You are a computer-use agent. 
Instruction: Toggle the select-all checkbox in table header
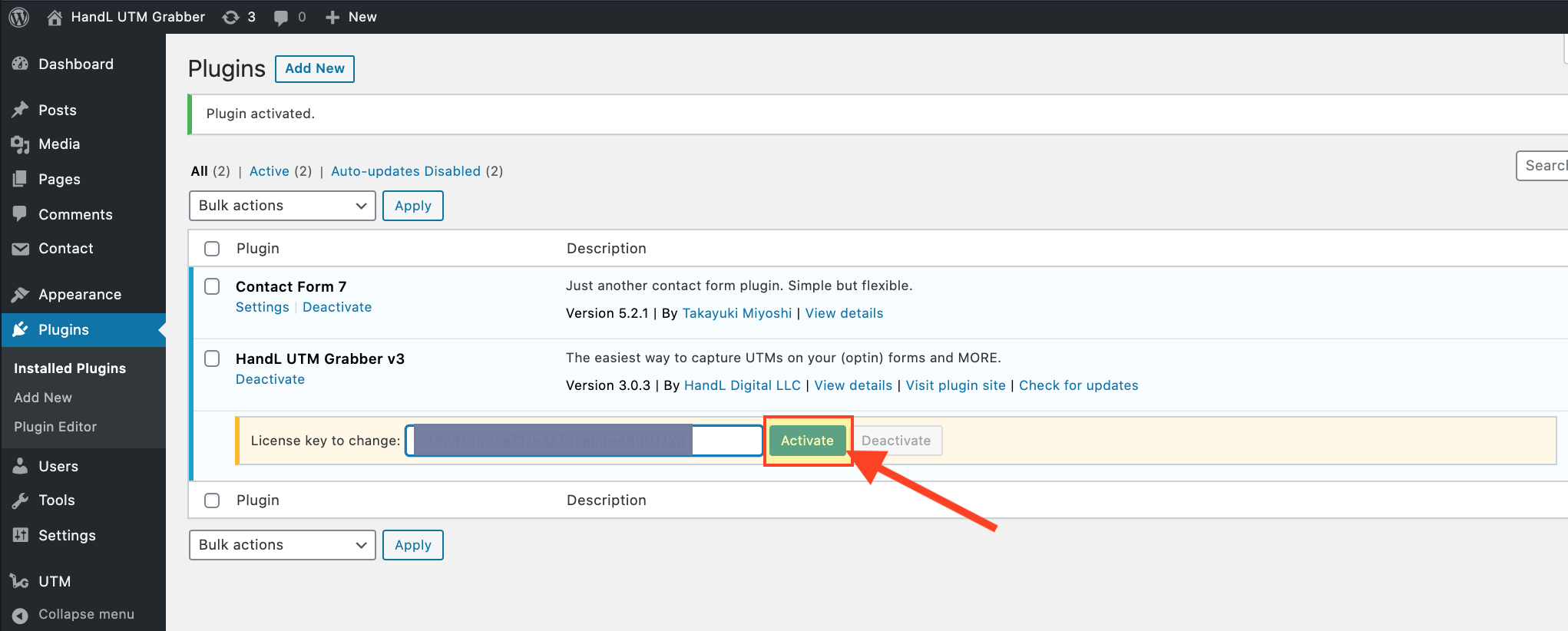click(212, 249)
